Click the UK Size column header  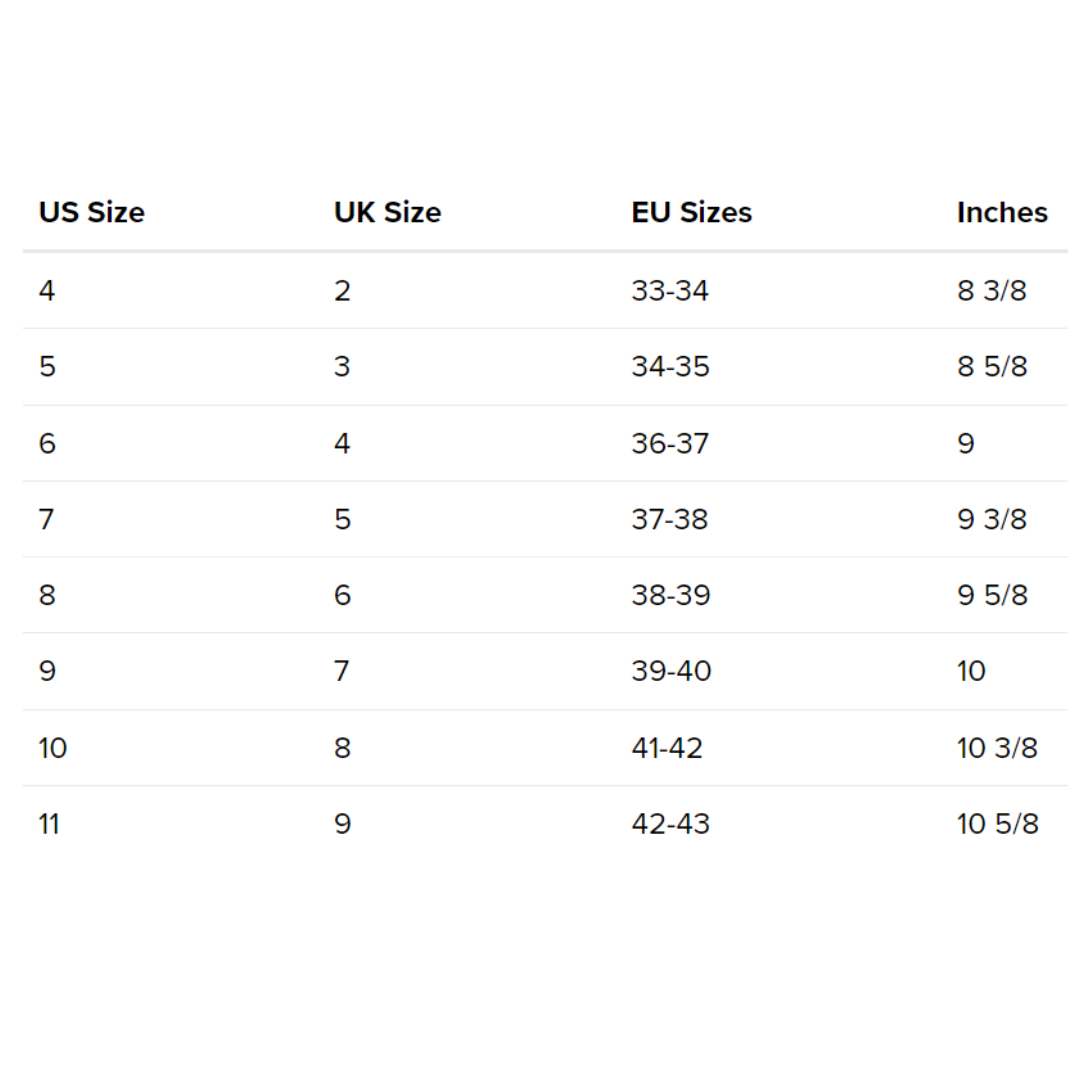point(387,213)
